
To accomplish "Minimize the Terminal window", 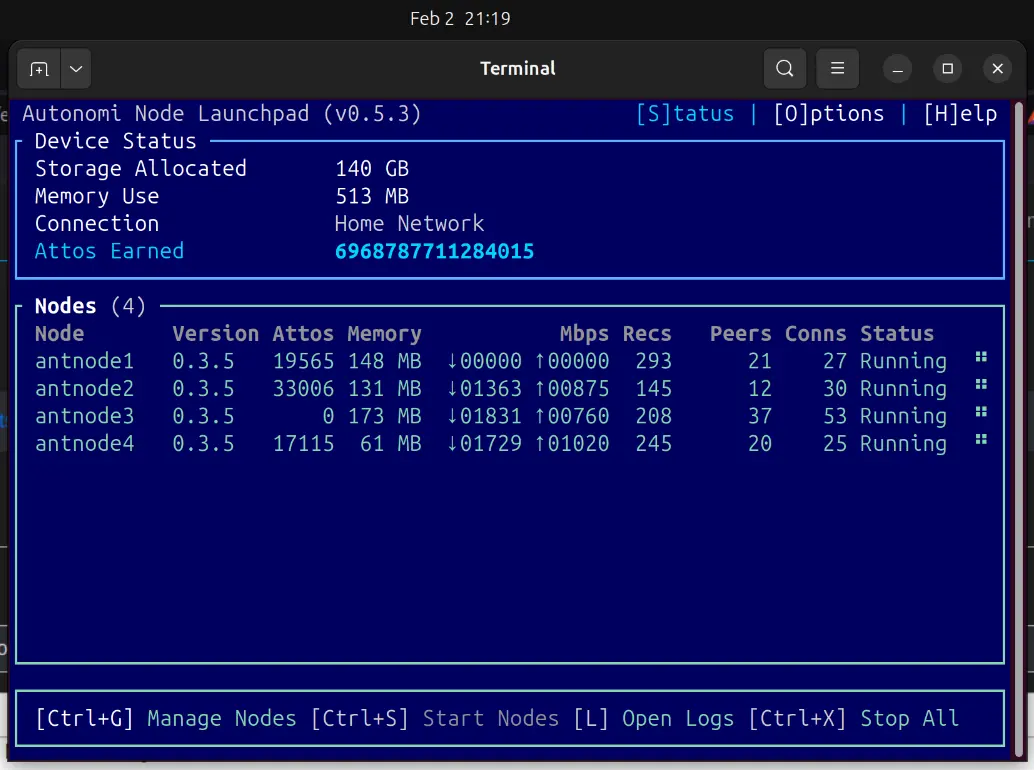I will click(897, 69).
